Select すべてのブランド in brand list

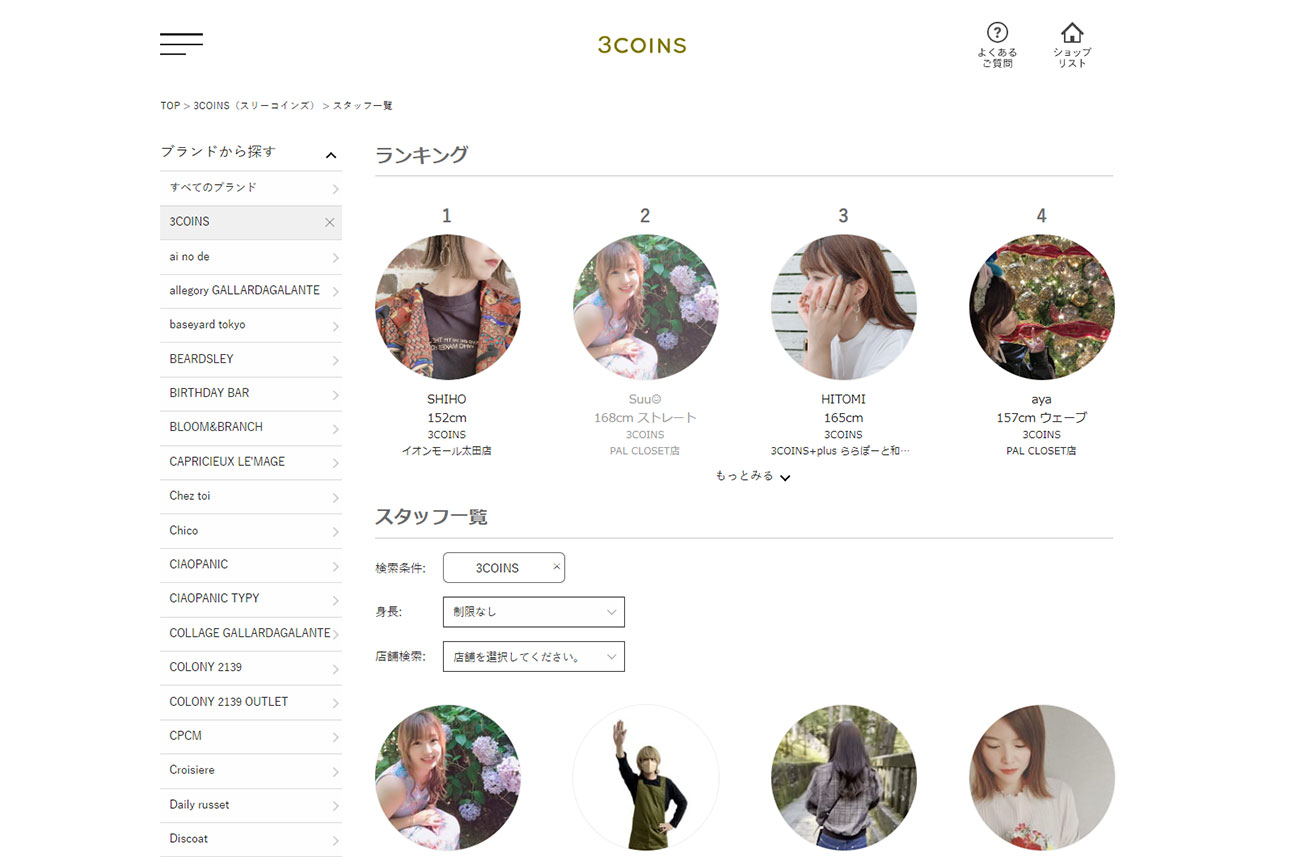[x=250, y=188]
